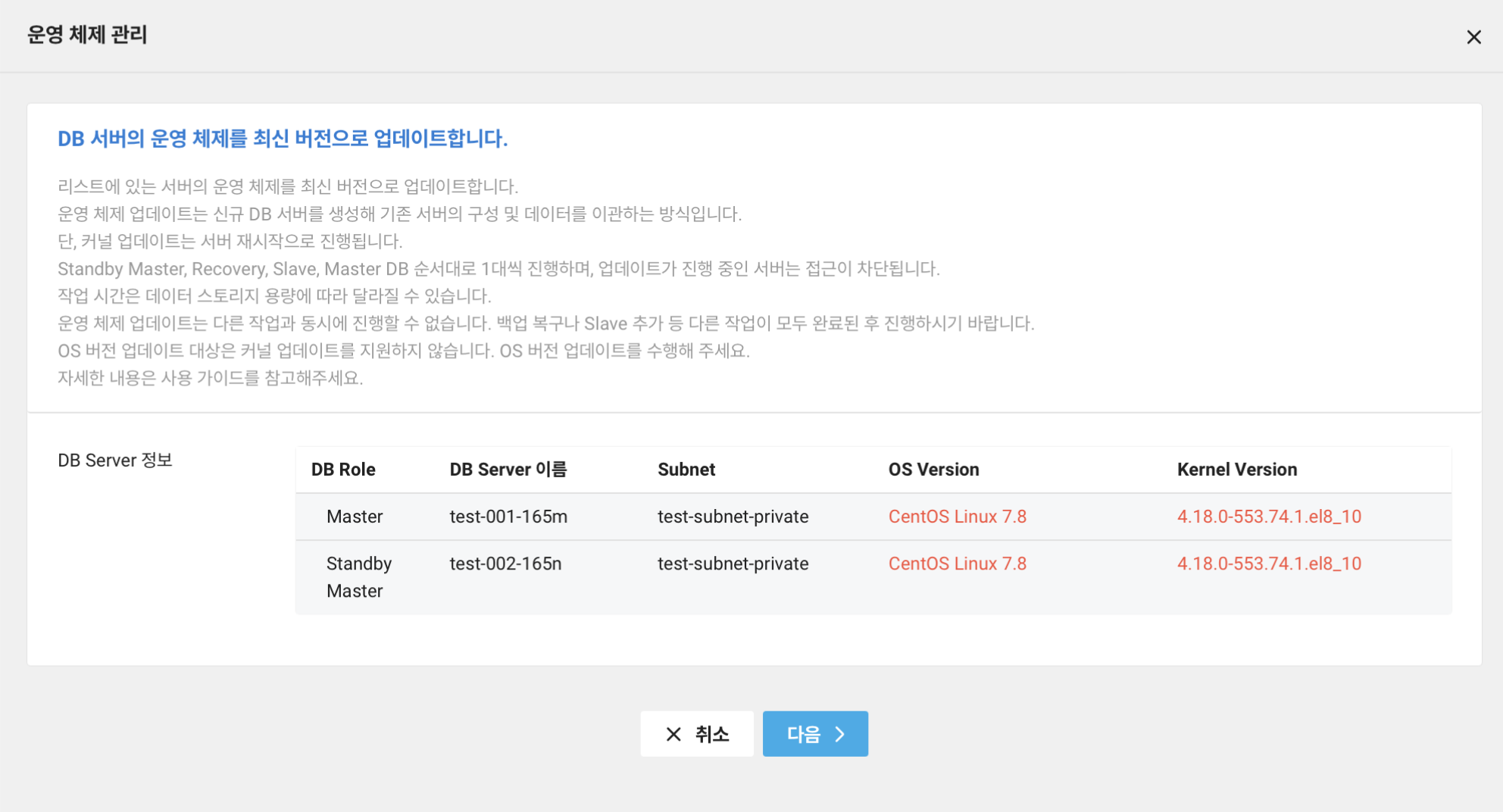The height and width of the screenshot is (812, 1503).
Task: Click test-subnet-private in the Master row
Action: click(x=733, y=517)
